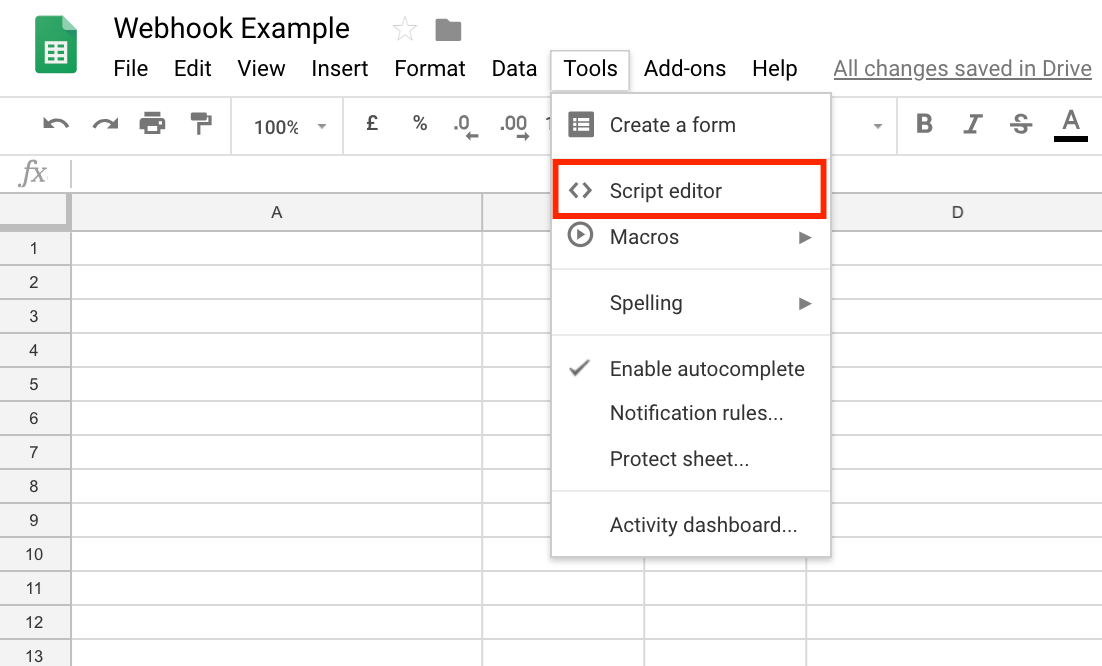
Task: Star the Webhook Example spreadsheet
Action: tap(404, 29)
